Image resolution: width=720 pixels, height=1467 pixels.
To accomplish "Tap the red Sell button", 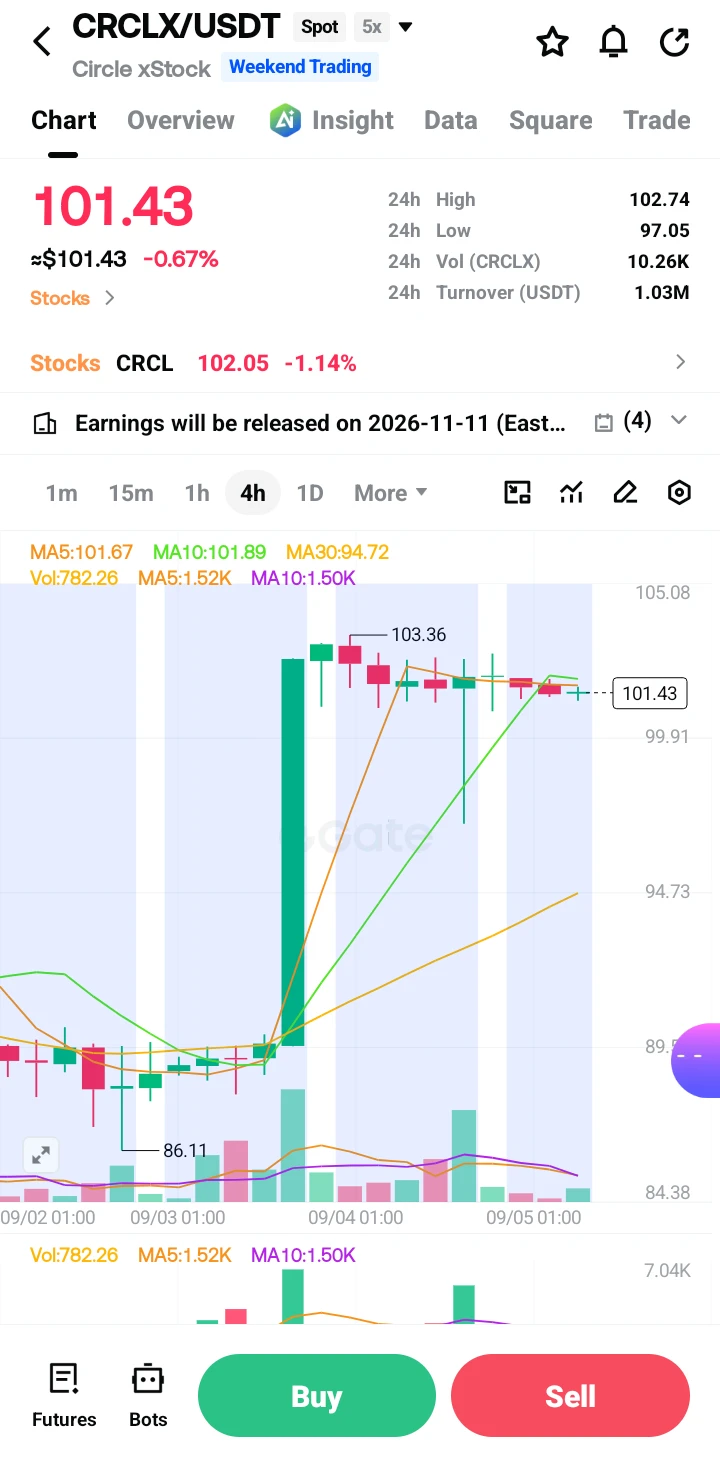I will pyautogui.click(x=570, y=1396).
